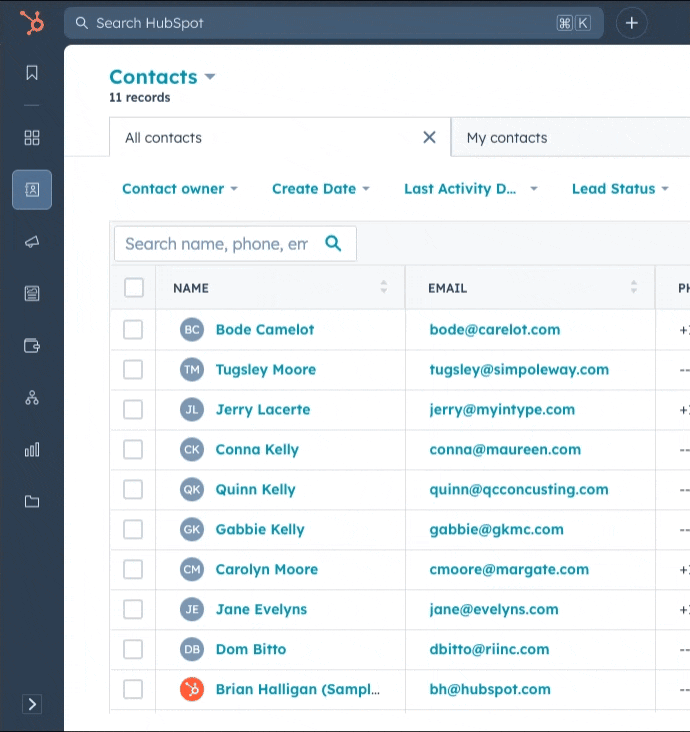Click the GK avatar for Gabbie Kelly
Image resolution: width=690 pixels, height=732 pixels.
(192, 529)
